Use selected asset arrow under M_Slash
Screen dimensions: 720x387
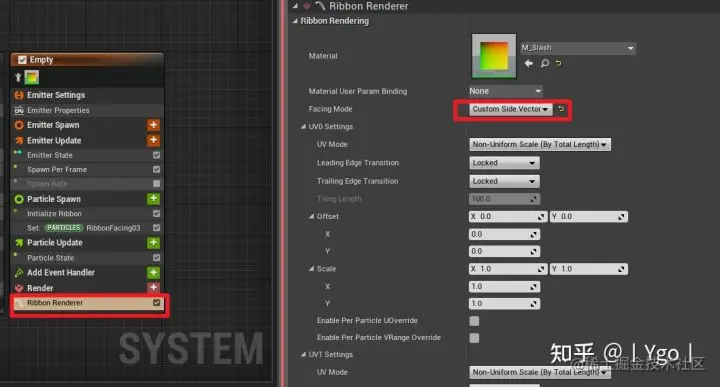click(529, 63)
